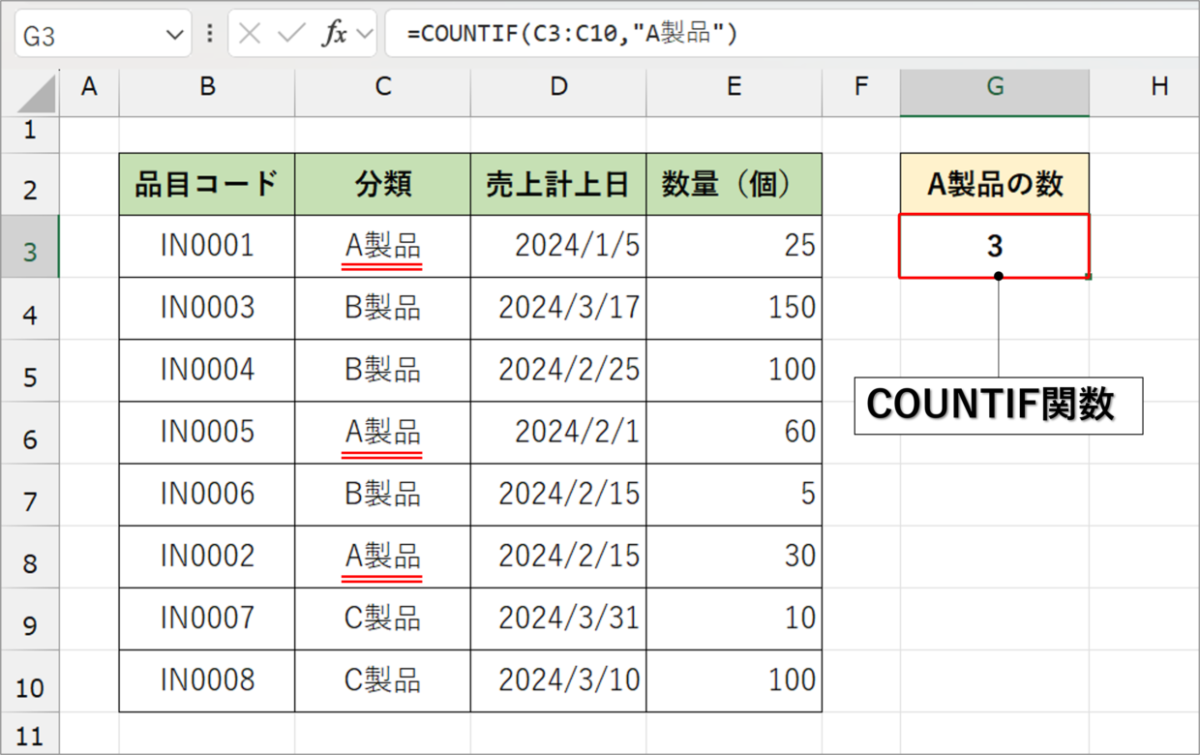Select column C header
Viewport: 1200px width, 755px height.
point(382,88)
